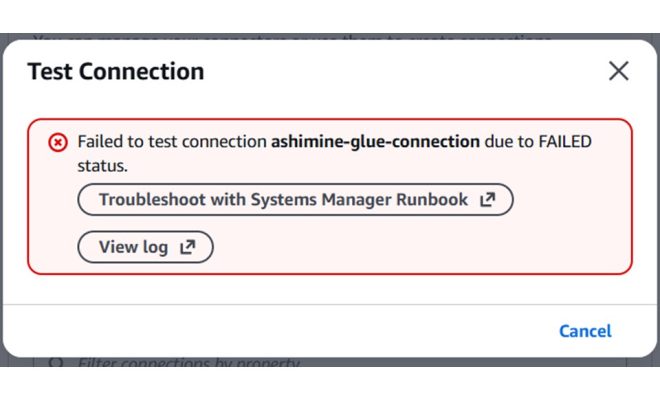Click the 'Failed to test connection' message start
The image size is (660, 400).
tap(170, 142)
